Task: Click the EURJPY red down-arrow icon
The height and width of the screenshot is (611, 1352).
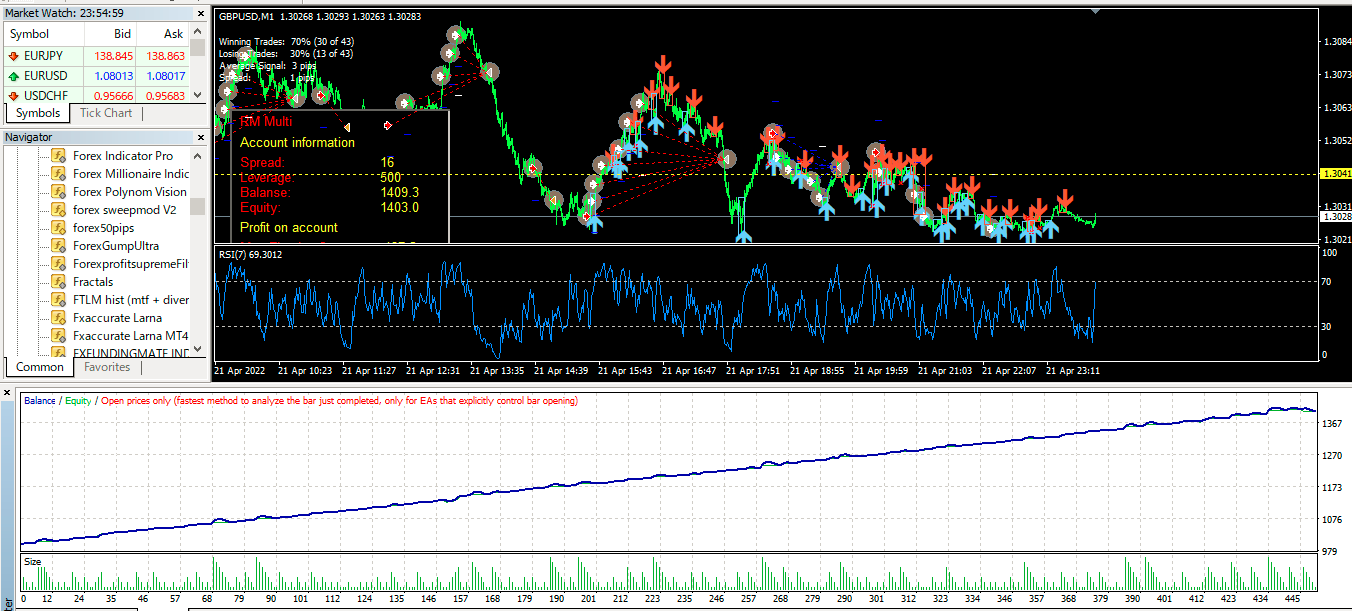Action: pos(13,57)
